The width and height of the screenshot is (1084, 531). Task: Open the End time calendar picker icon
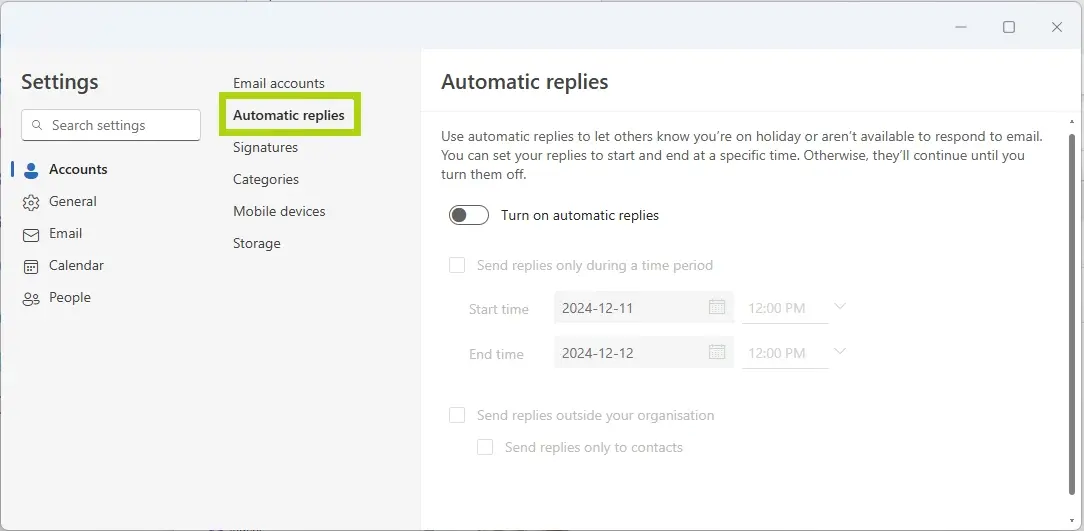click(717, 352)
